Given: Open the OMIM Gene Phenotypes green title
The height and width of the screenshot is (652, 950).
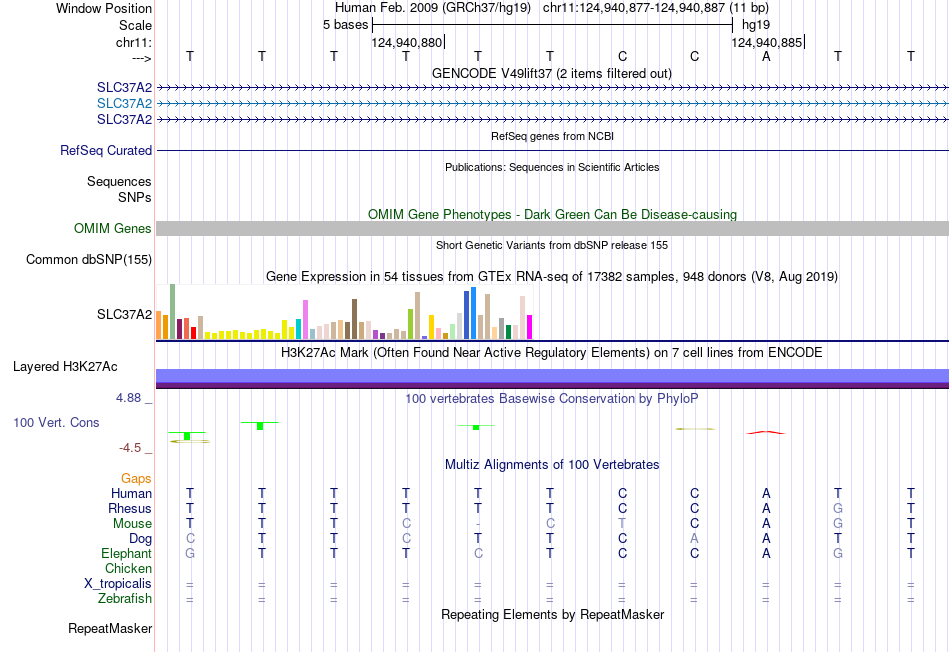Looking at the screenshot, I should pyautogui.click(x=552, y=215).
